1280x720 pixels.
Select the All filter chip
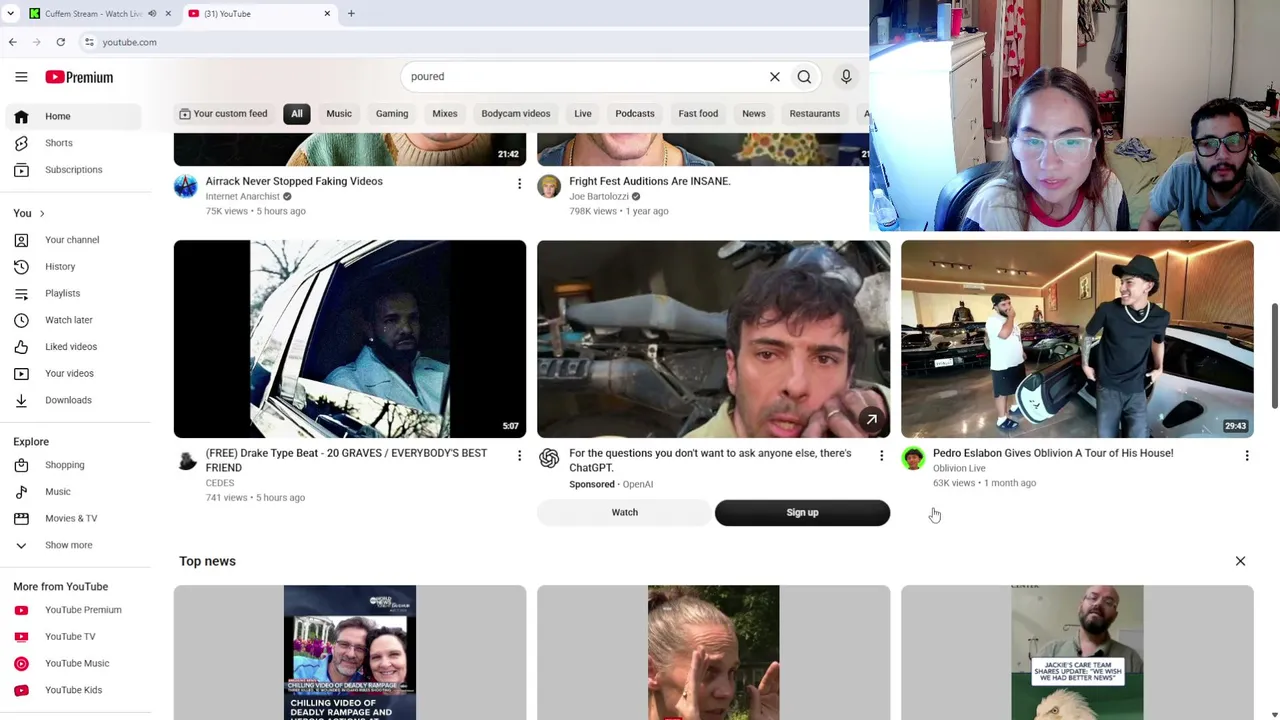(297, 114)
